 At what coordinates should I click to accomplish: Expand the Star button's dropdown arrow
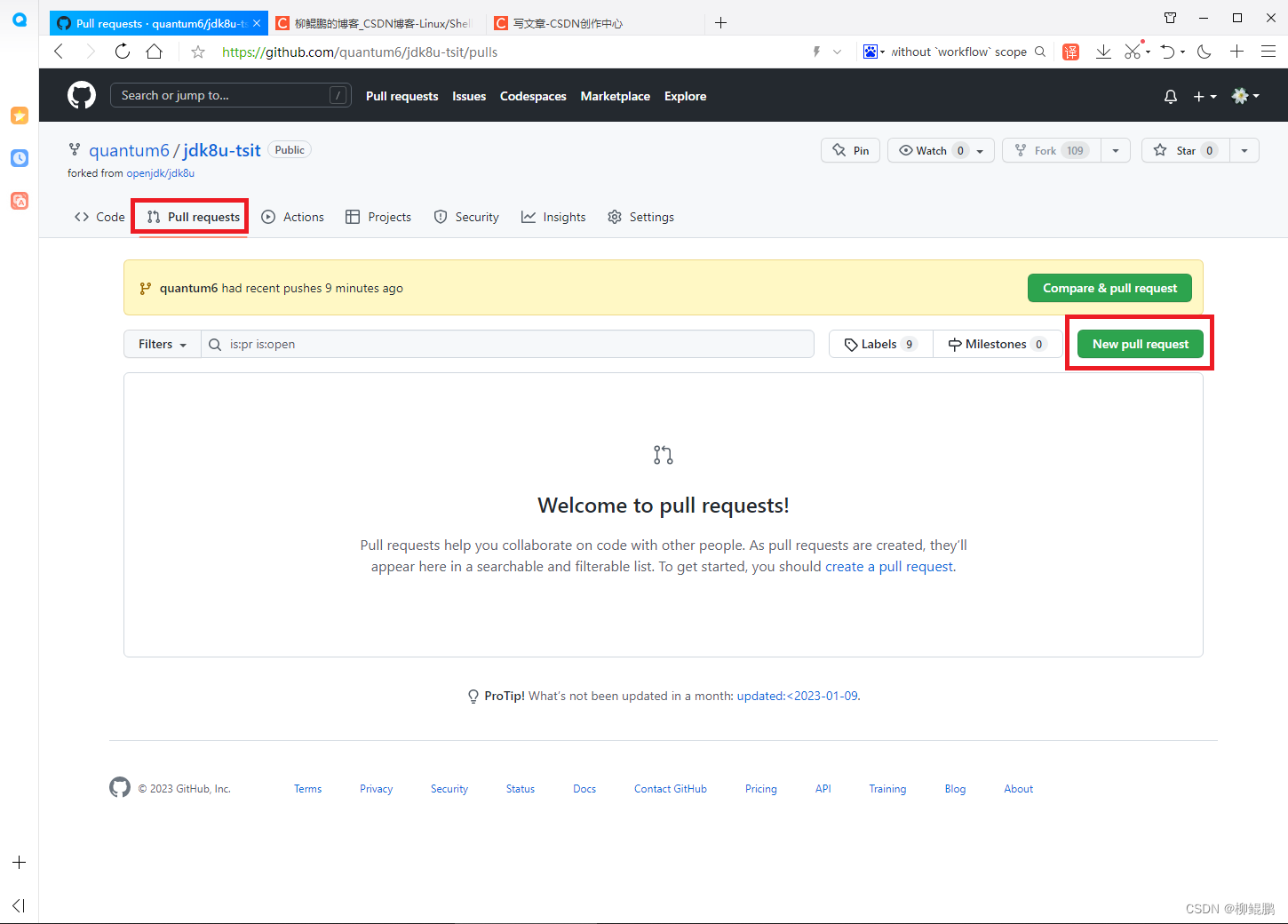click(1244, 150)
